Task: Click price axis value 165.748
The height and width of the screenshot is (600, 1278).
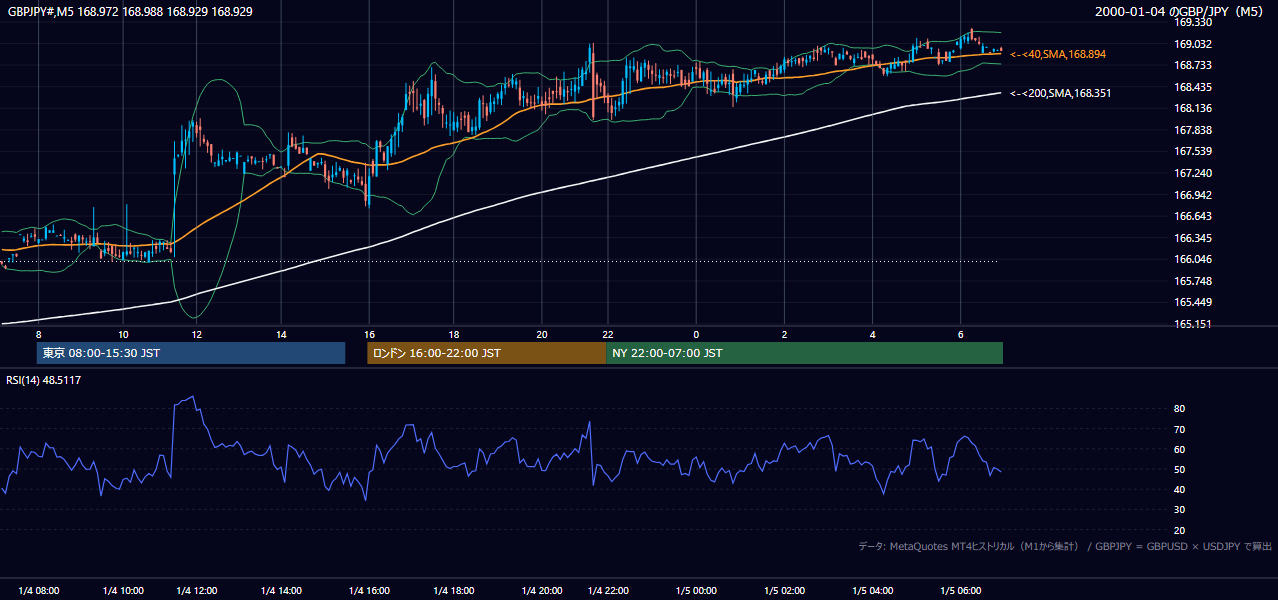Action: (1193, 281)
